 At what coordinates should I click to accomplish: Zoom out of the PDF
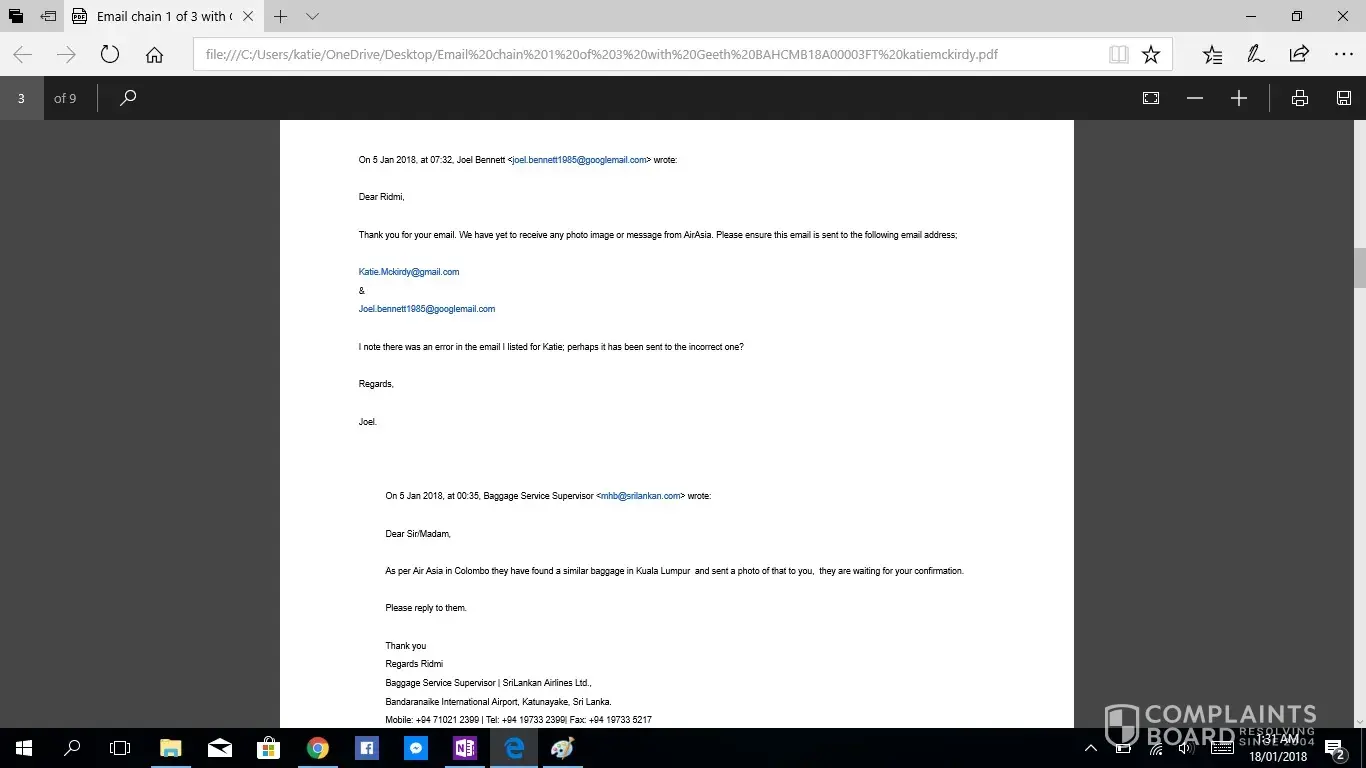click(x=1195, y=98)
